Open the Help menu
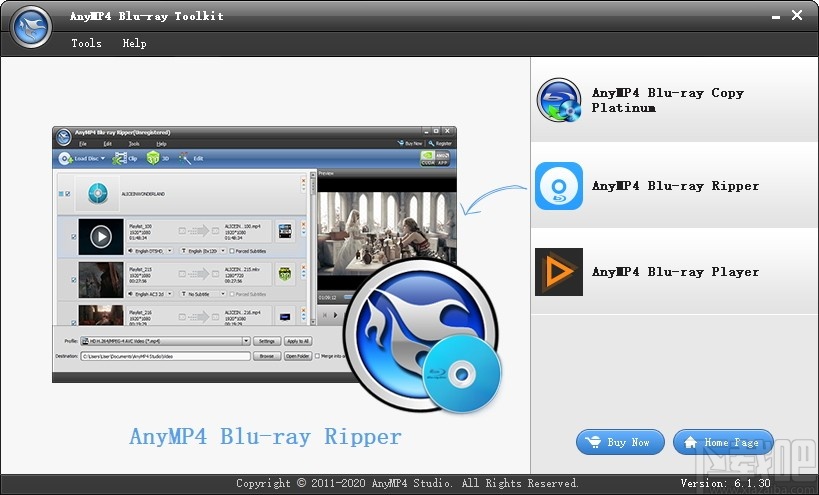 pyautogui.click(x=134, y=43)
